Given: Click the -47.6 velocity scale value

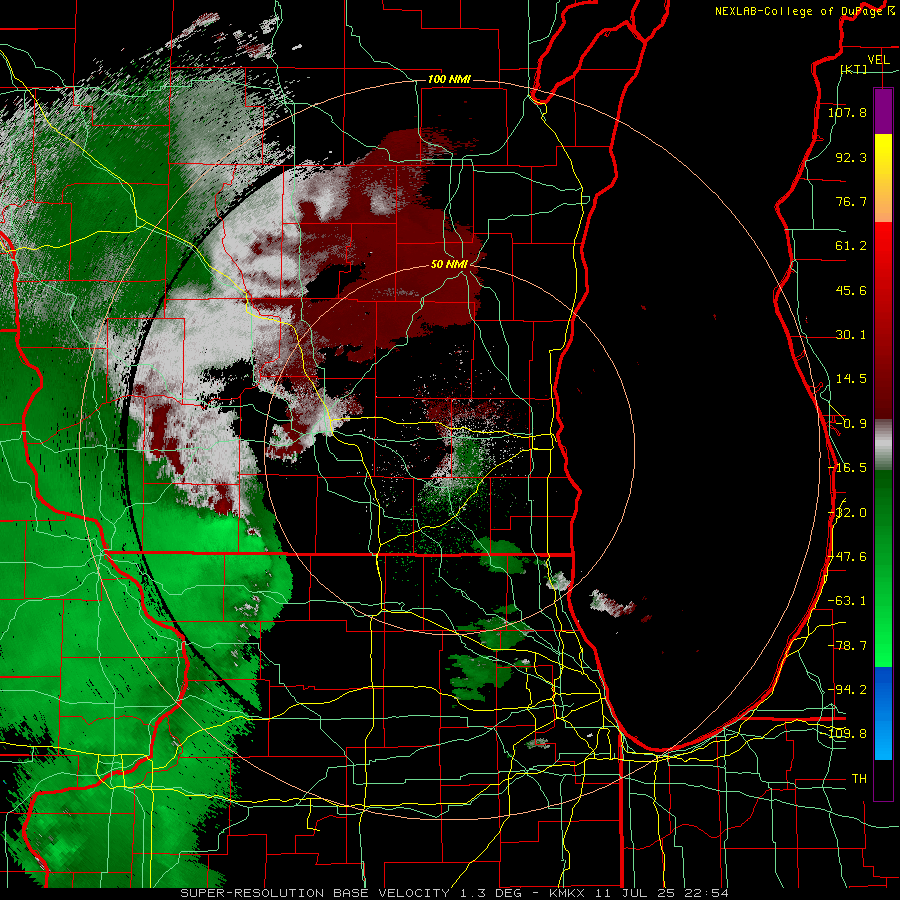Looking at the screenshot, I should 847,557.
